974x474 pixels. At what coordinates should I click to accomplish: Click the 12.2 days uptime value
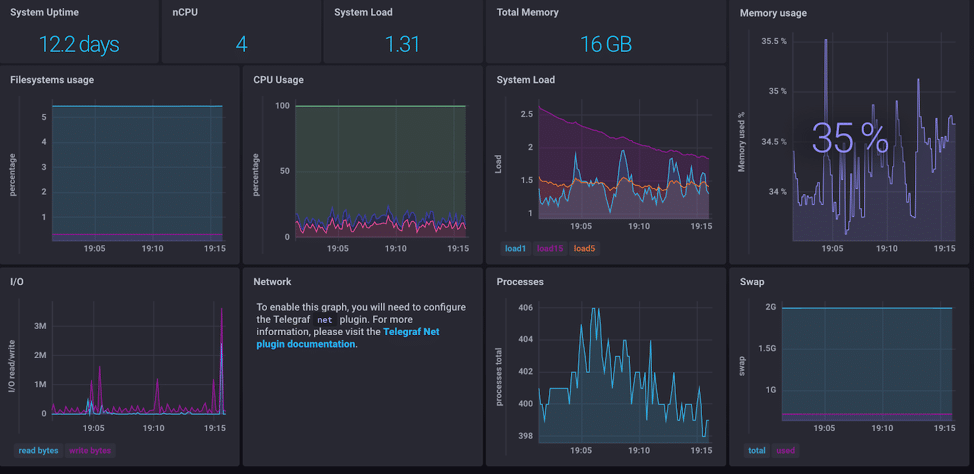point(79,45)
